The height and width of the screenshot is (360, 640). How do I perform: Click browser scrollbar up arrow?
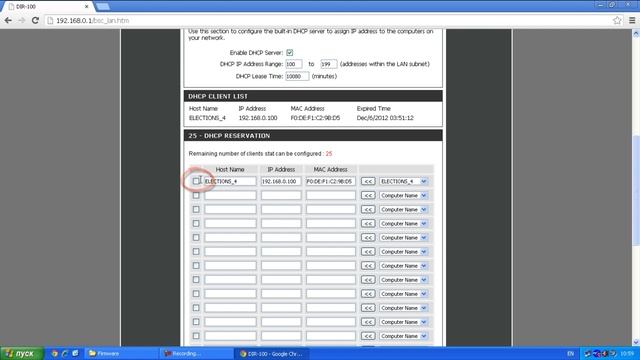pos(636,34)
